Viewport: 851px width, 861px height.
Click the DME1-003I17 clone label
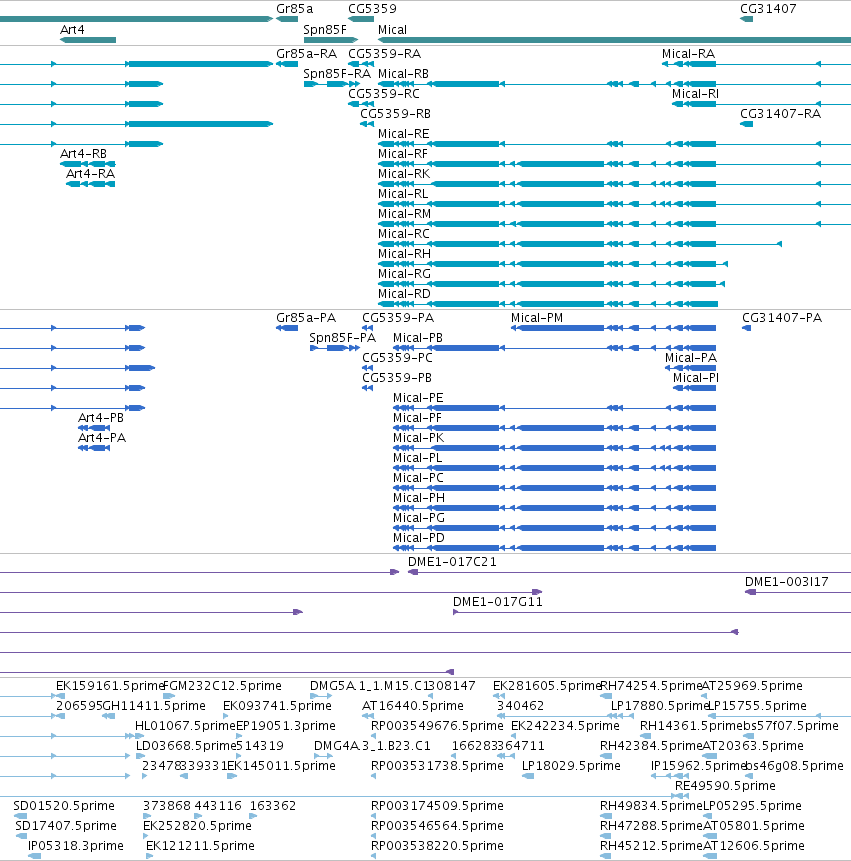[x=786, y=582]
